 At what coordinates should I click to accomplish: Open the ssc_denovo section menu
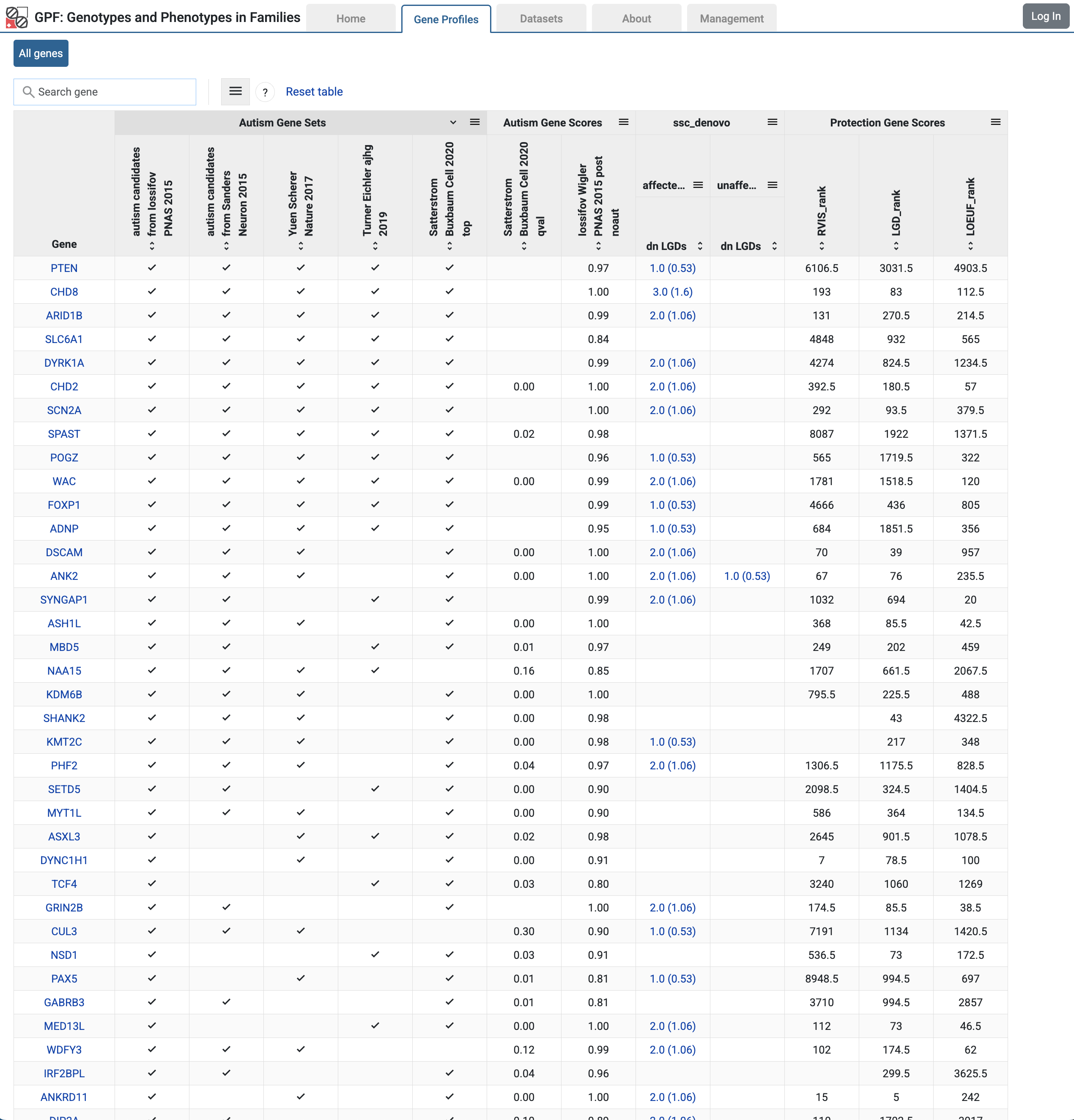click(x=773, y=122)
